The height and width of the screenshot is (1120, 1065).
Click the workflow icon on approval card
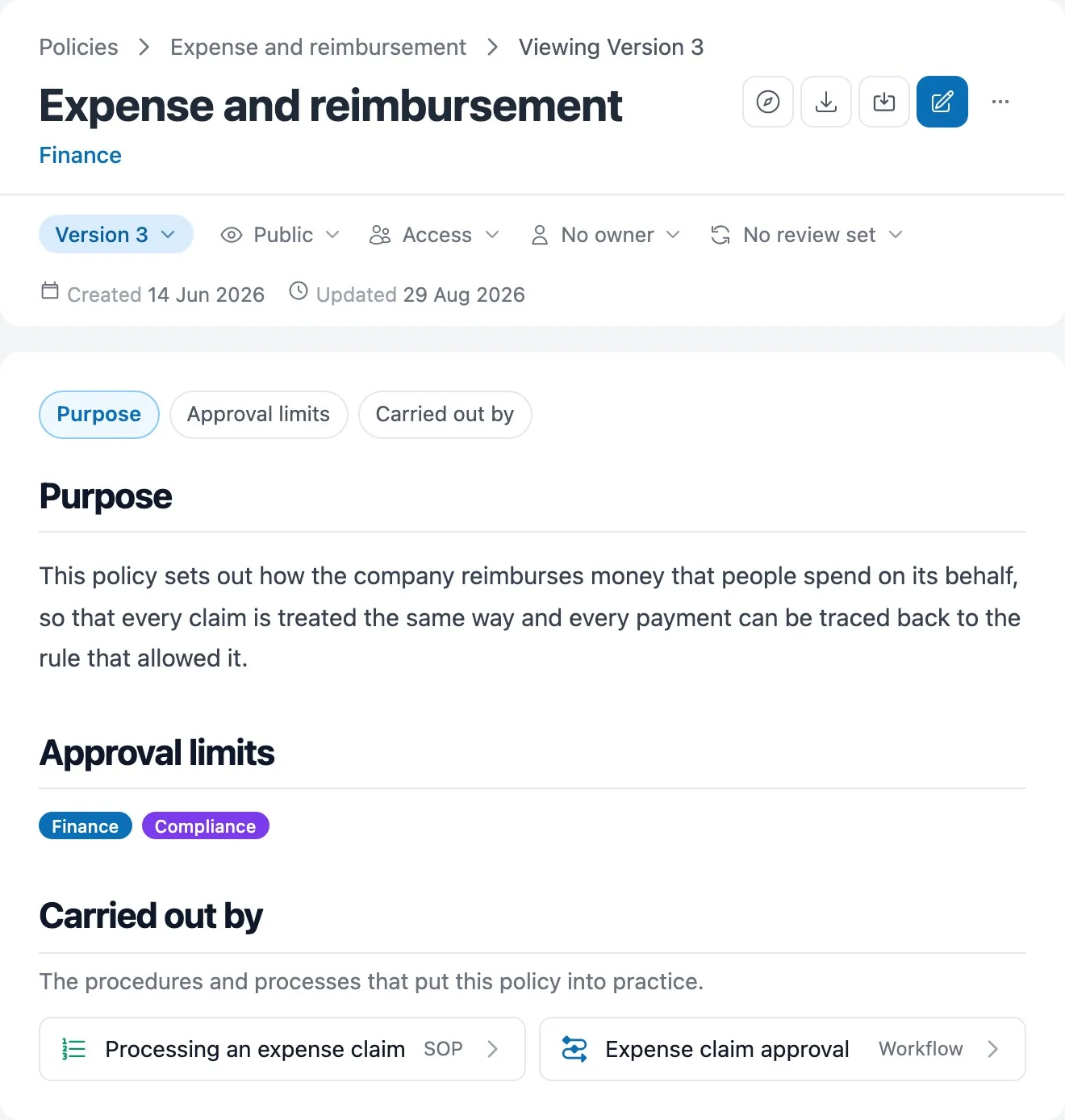click(574, 1049)
